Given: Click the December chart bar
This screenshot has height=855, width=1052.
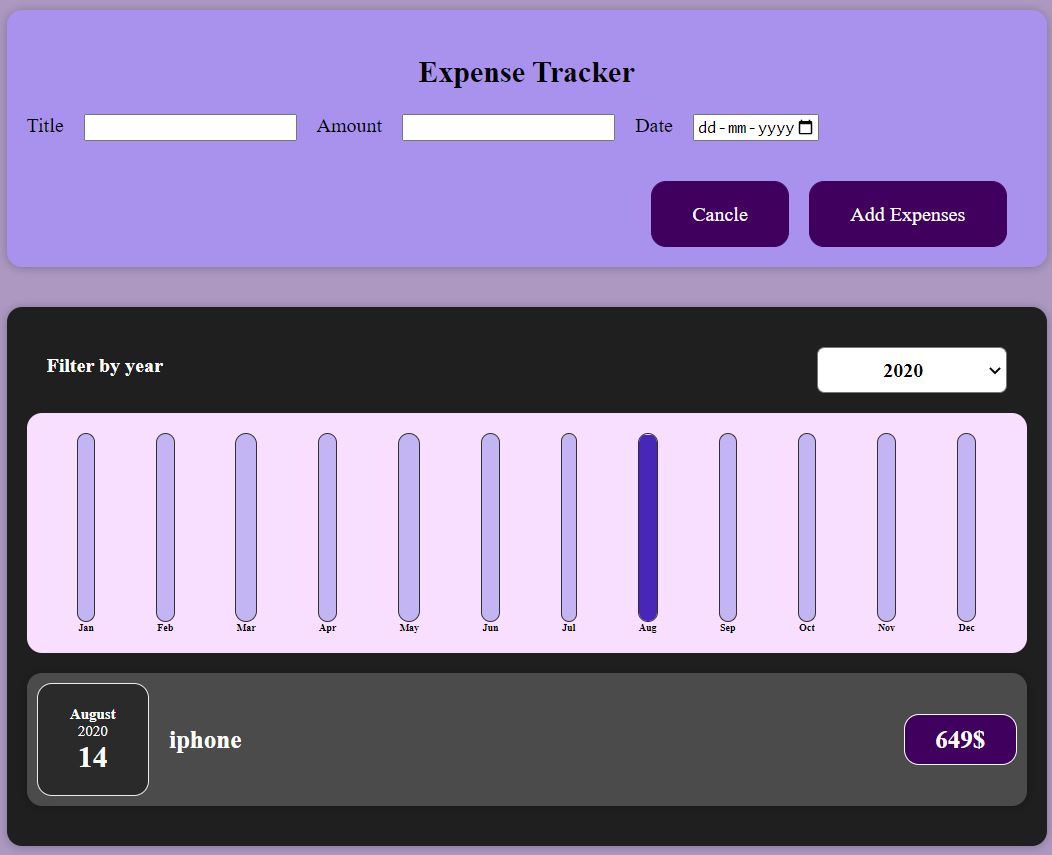Looking at the screenshot, I should pos(966,525).
